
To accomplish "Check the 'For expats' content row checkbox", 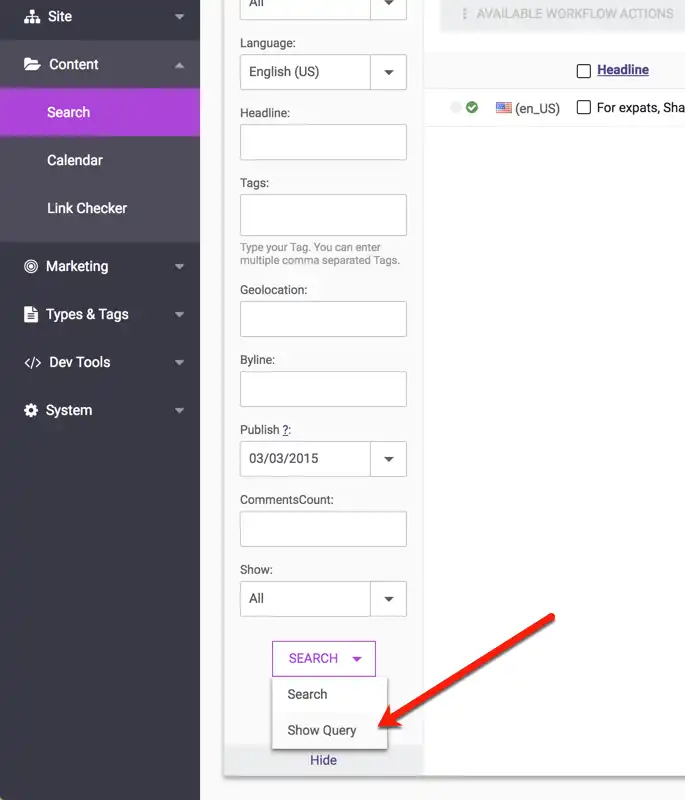I will pyautogui.click(x=584, y=108).
